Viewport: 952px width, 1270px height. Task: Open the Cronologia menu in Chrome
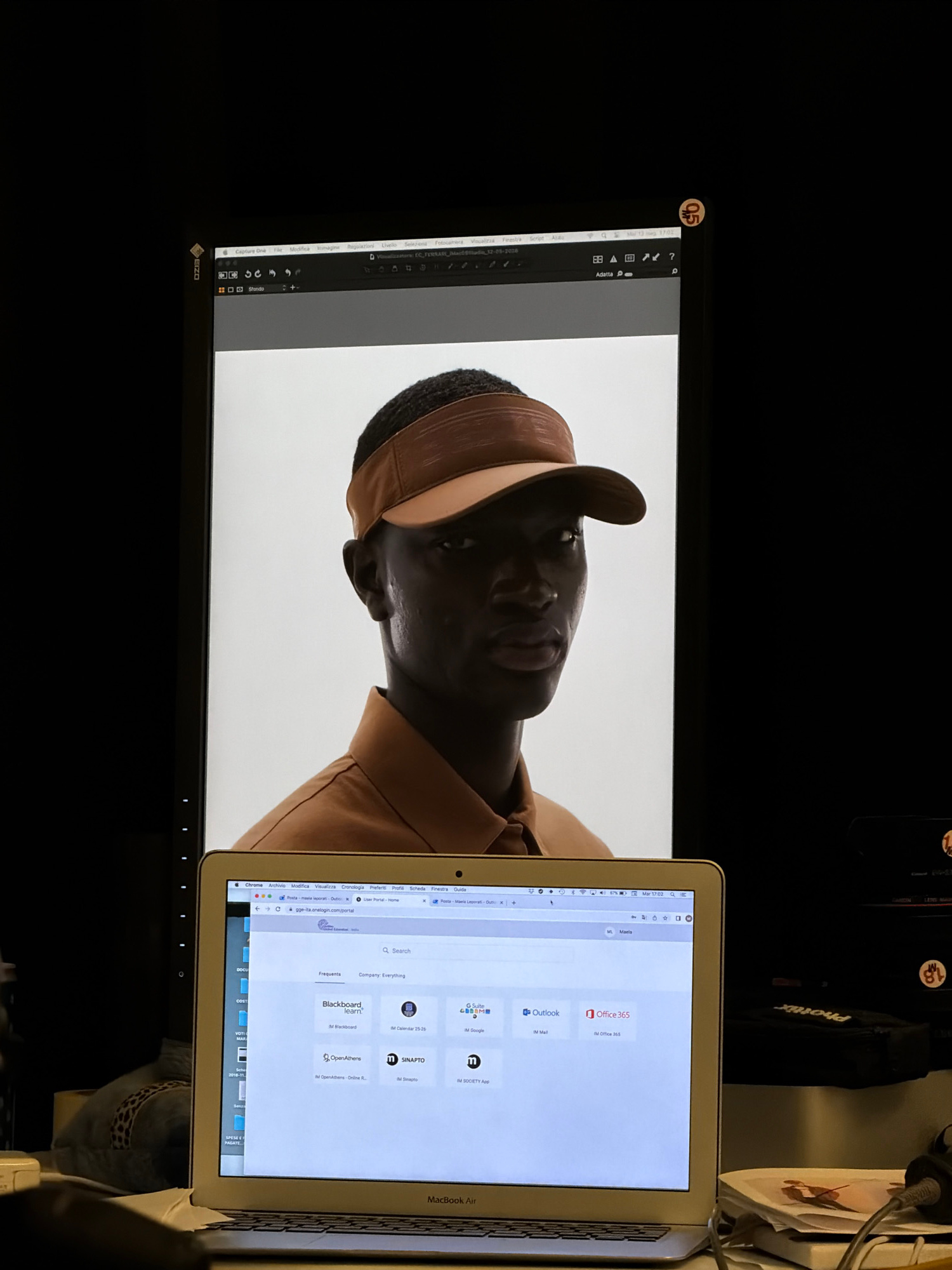click(353, 887)
